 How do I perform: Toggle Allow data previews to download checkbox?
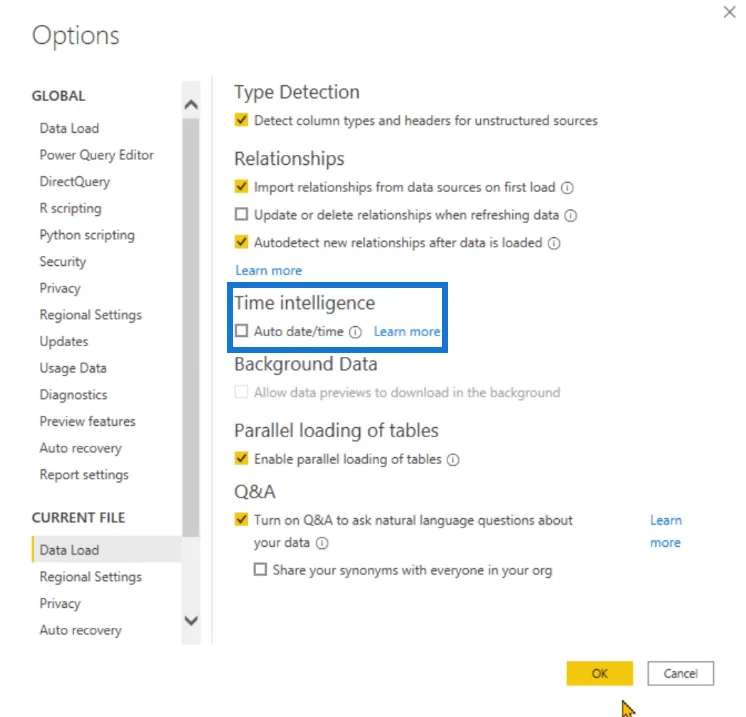241,392
